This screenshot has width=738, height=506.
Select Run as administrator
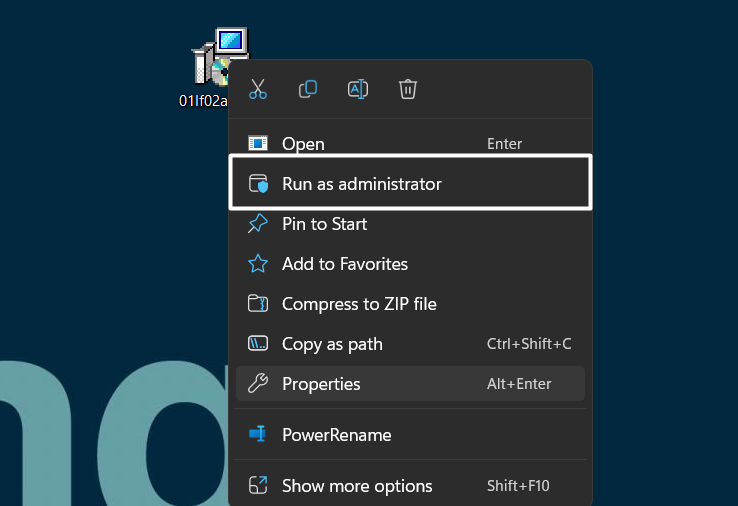(x=361, y=184)
